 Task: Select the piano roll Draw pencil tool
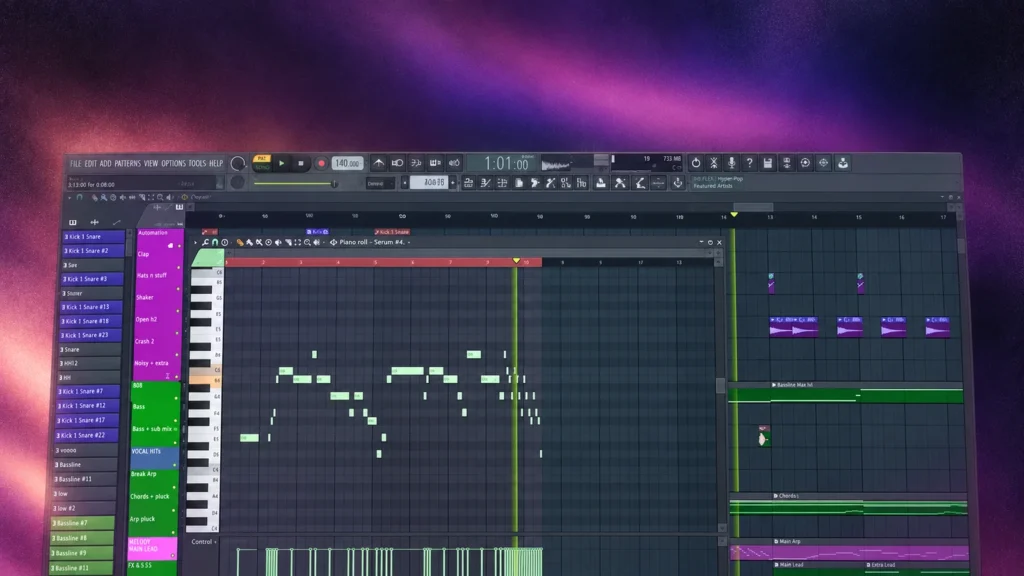click(240, 242)
